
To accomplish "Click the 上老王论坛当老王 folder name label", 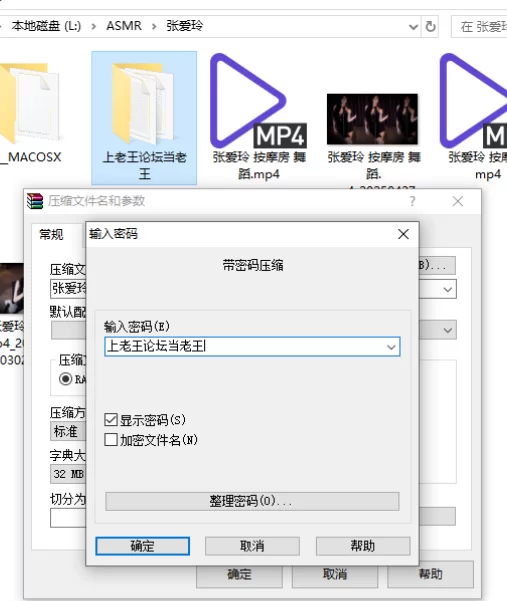I will 144,165.
